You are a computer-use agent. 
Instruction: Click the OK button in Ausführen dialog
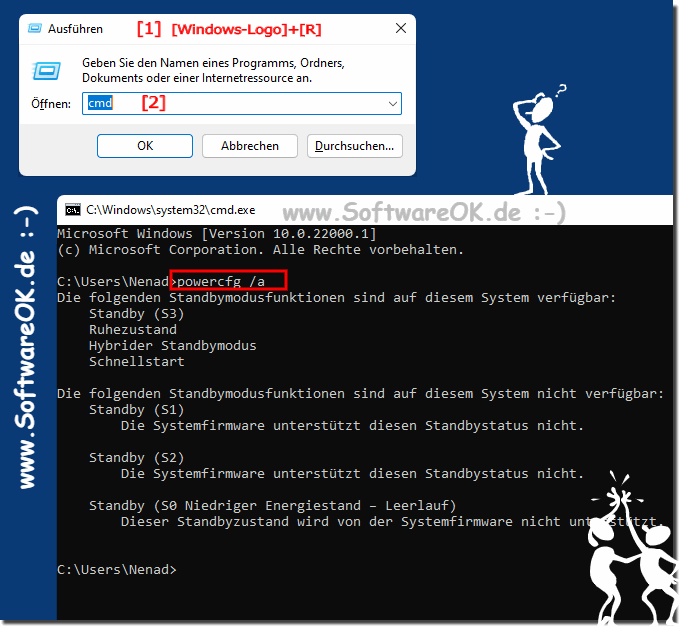pos(145,146)
